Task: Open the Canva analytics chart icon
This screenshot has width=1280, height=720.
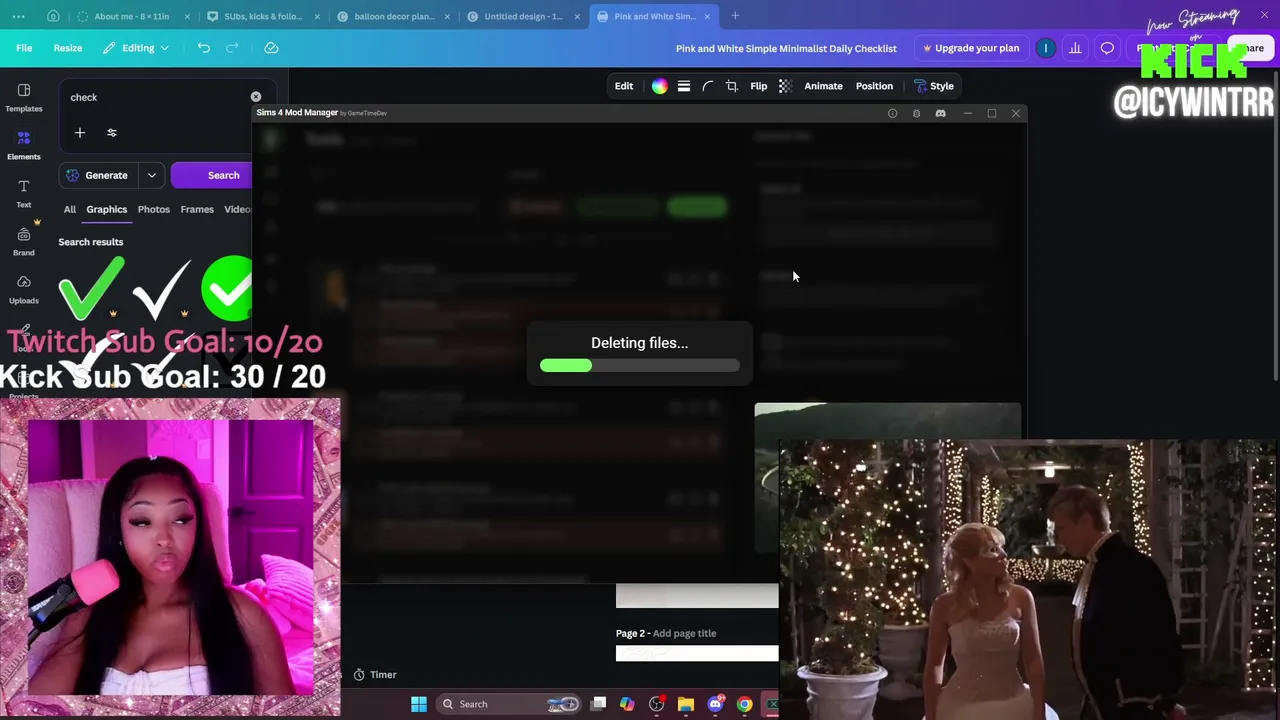Action: pyautogui.click(x=1075, y=48)
